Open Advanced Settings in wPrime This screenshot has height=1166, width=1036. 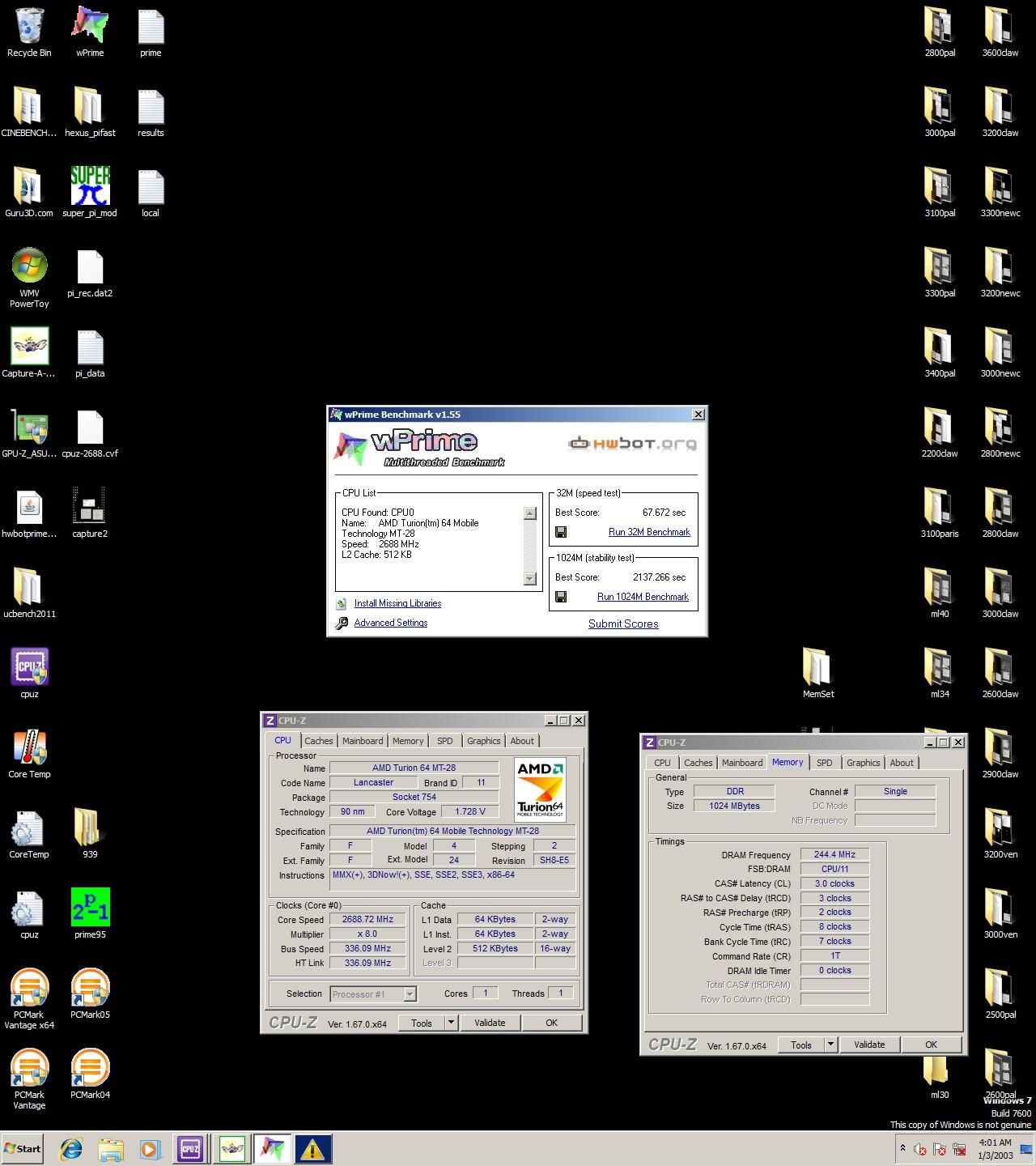[391, 623]
